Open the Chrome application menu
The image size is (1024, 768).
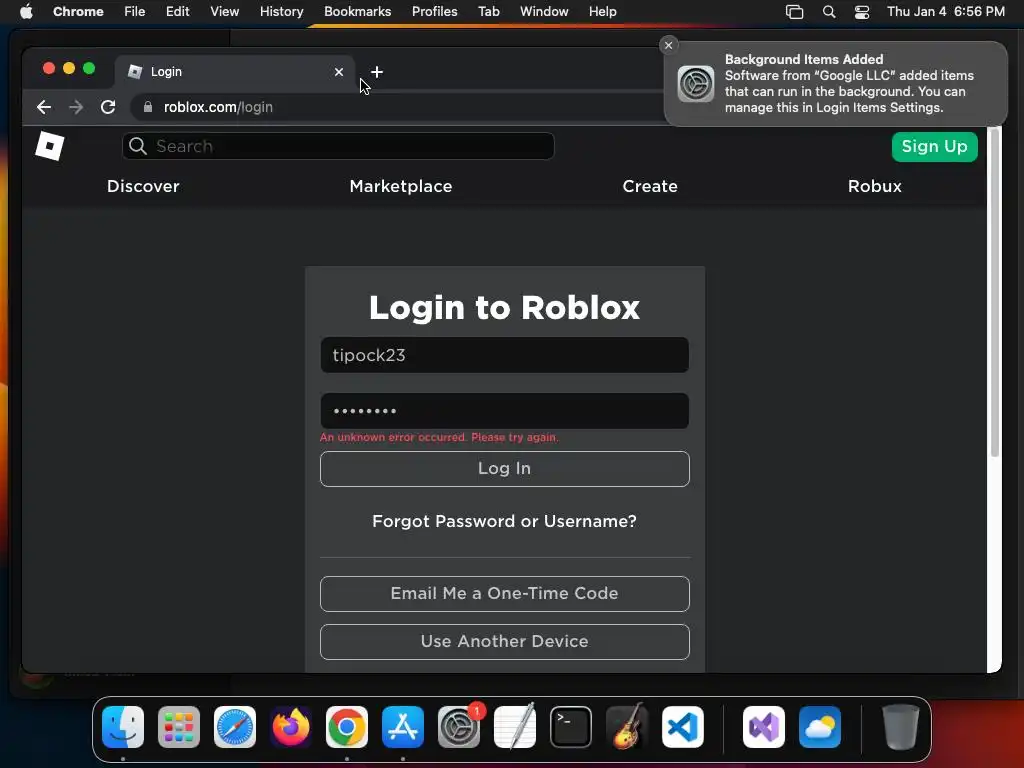(x=78, y=12)
